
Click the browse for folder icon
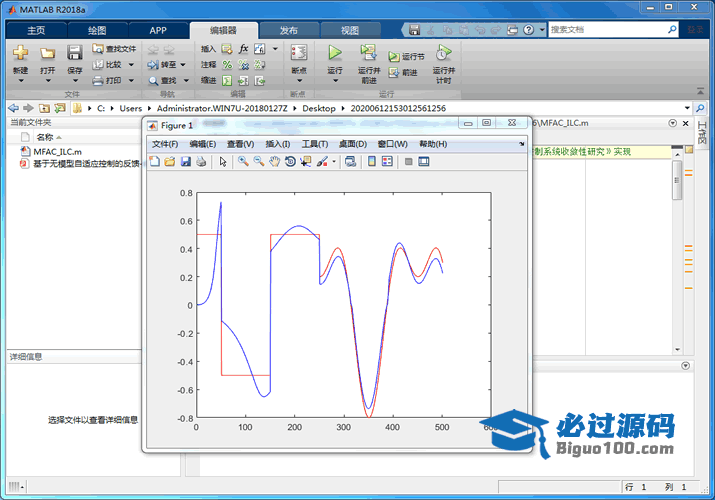point(60,108)
